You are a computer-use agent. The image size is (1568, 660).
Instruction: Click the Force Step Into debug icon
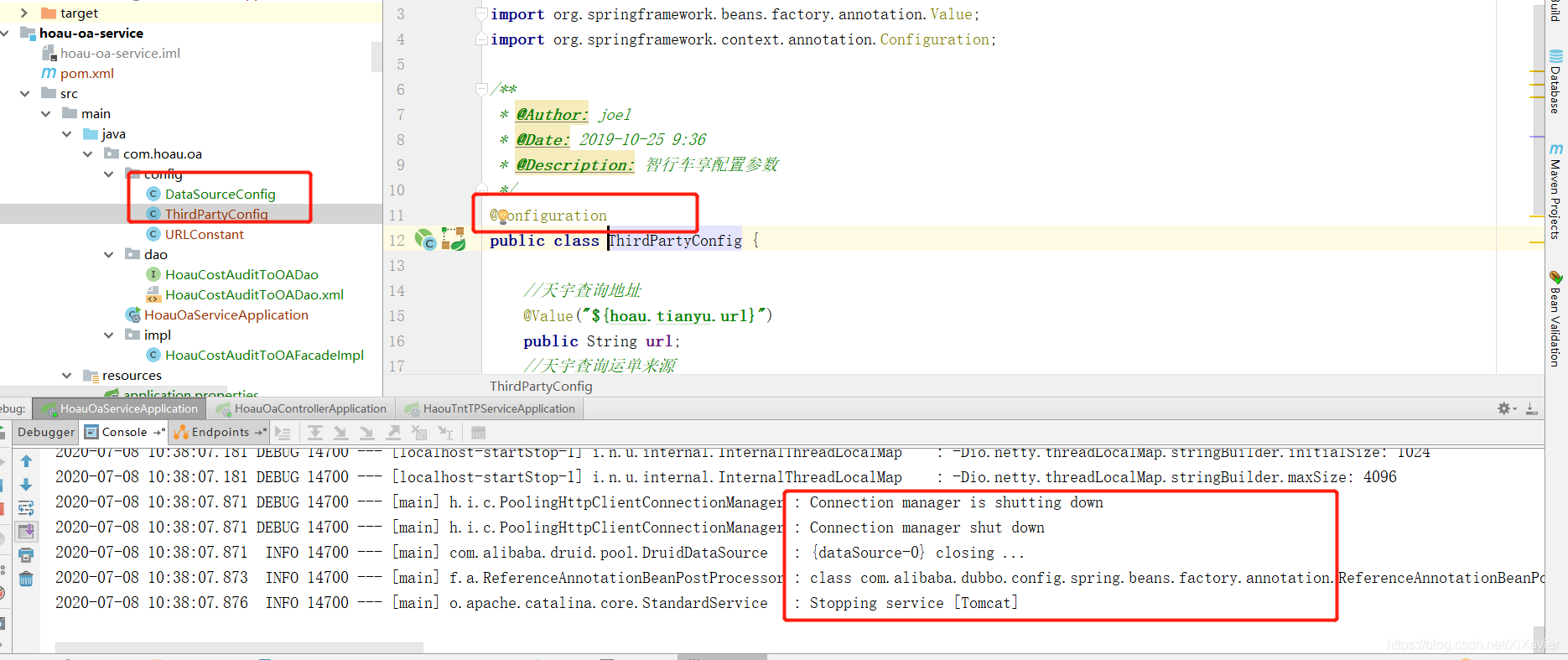tap(366, 433)
